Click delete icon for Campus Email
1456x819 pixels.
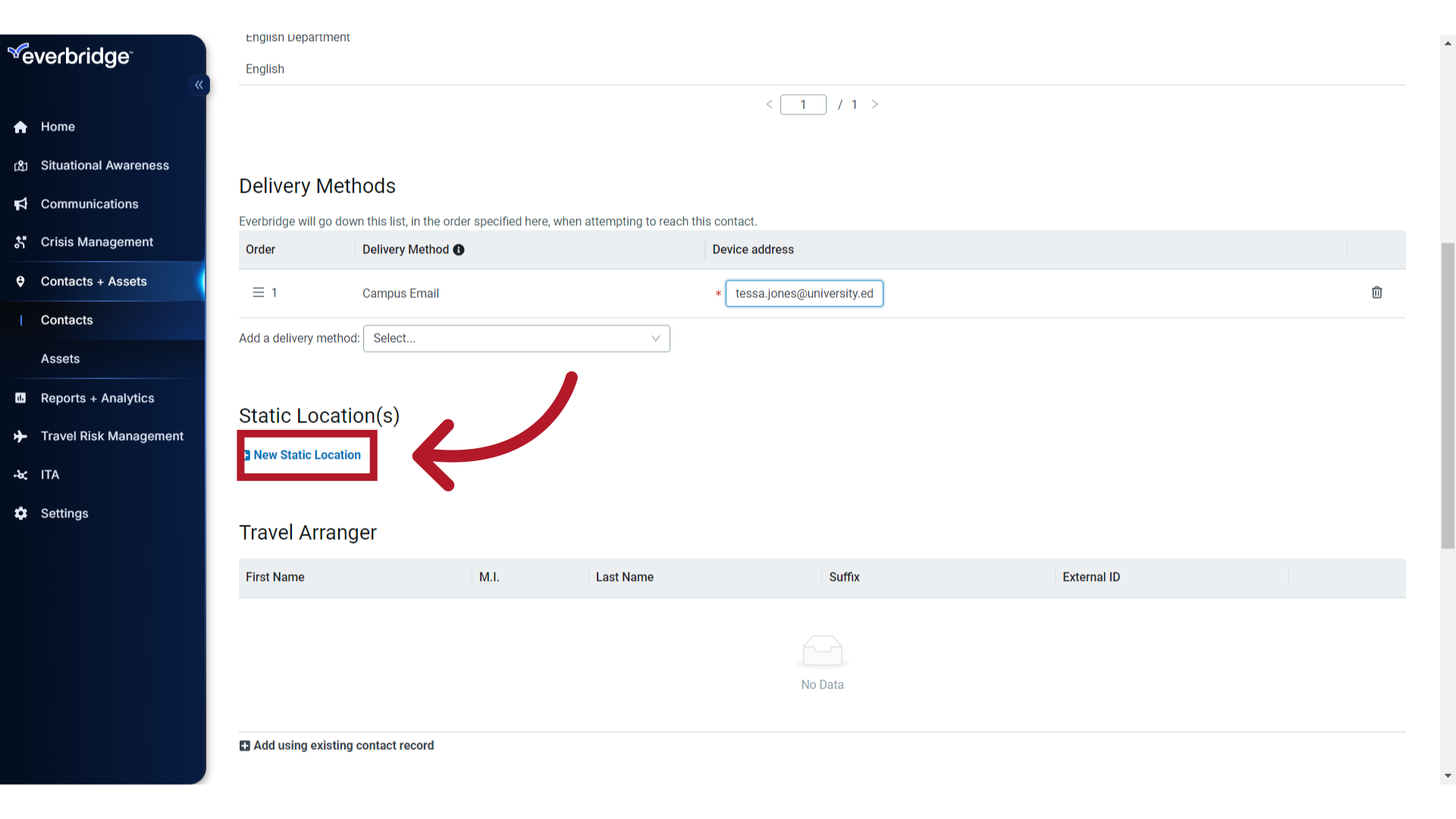1377,292
